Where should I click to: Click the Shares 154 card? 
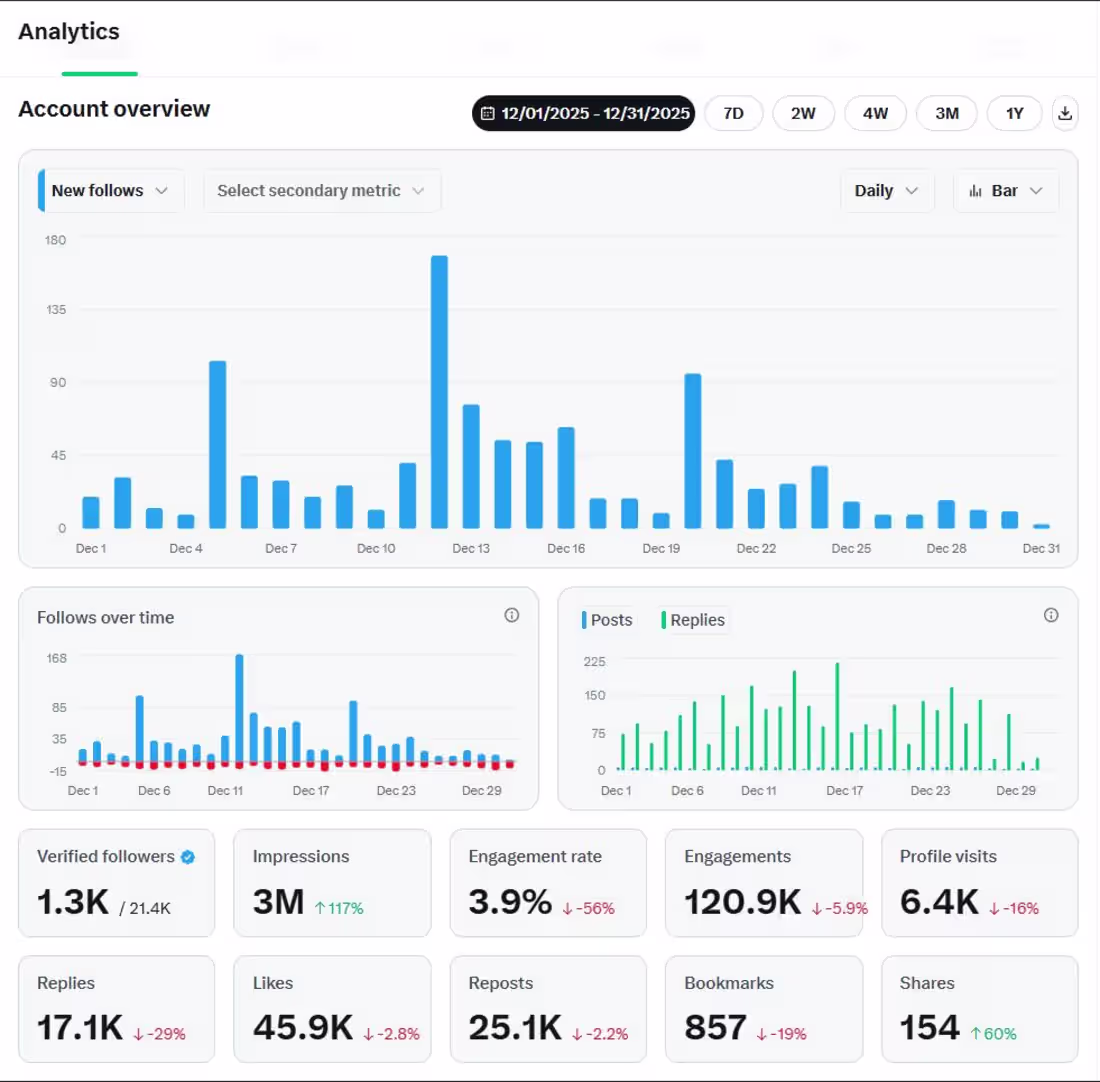[x=979, y=1009]
